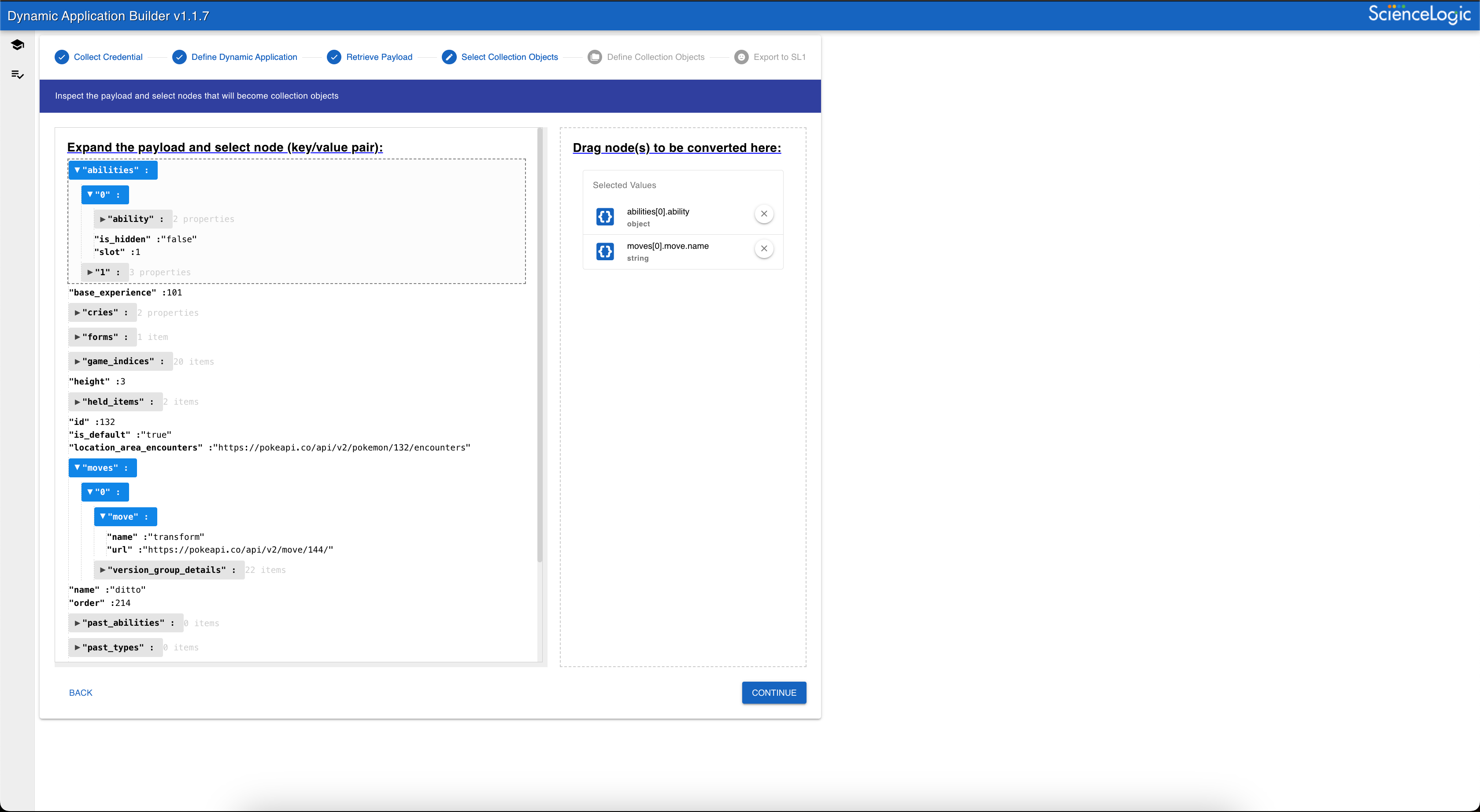This screenshot has width=1480, height=812.
Task: Click the BACK button
Action: pos(81,693)
